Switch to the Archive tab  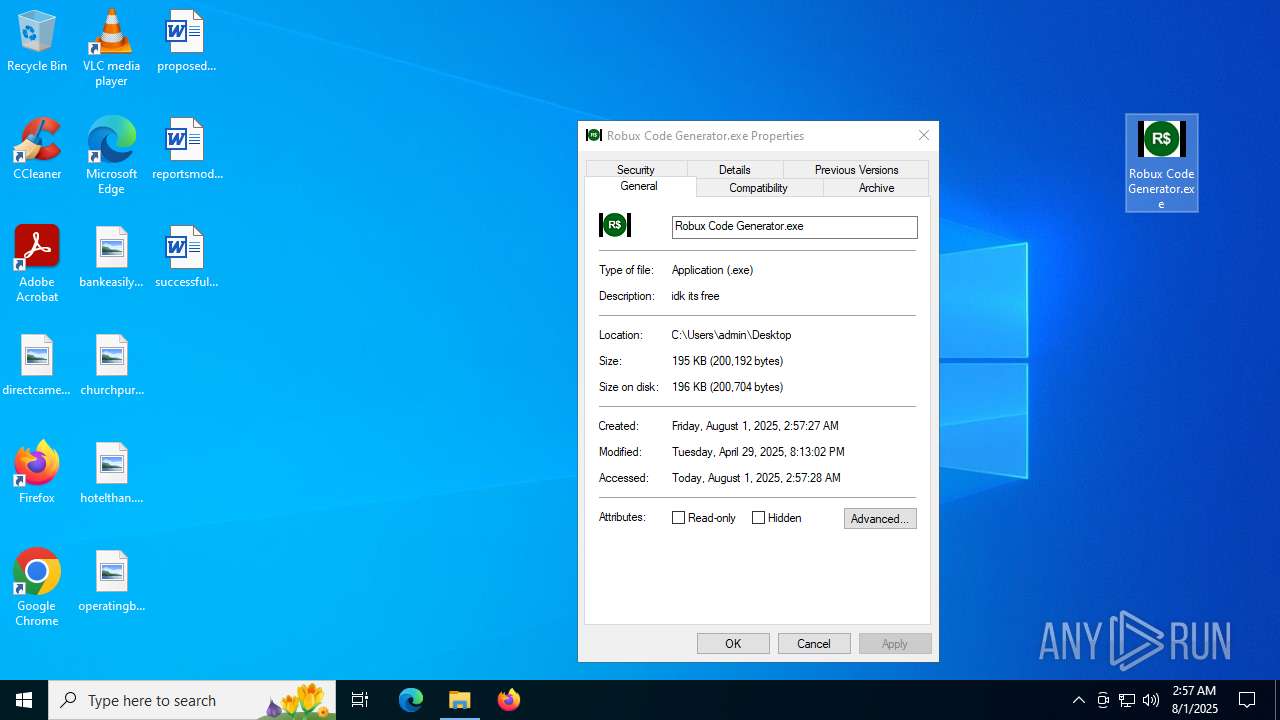click(x=876, y=188)
